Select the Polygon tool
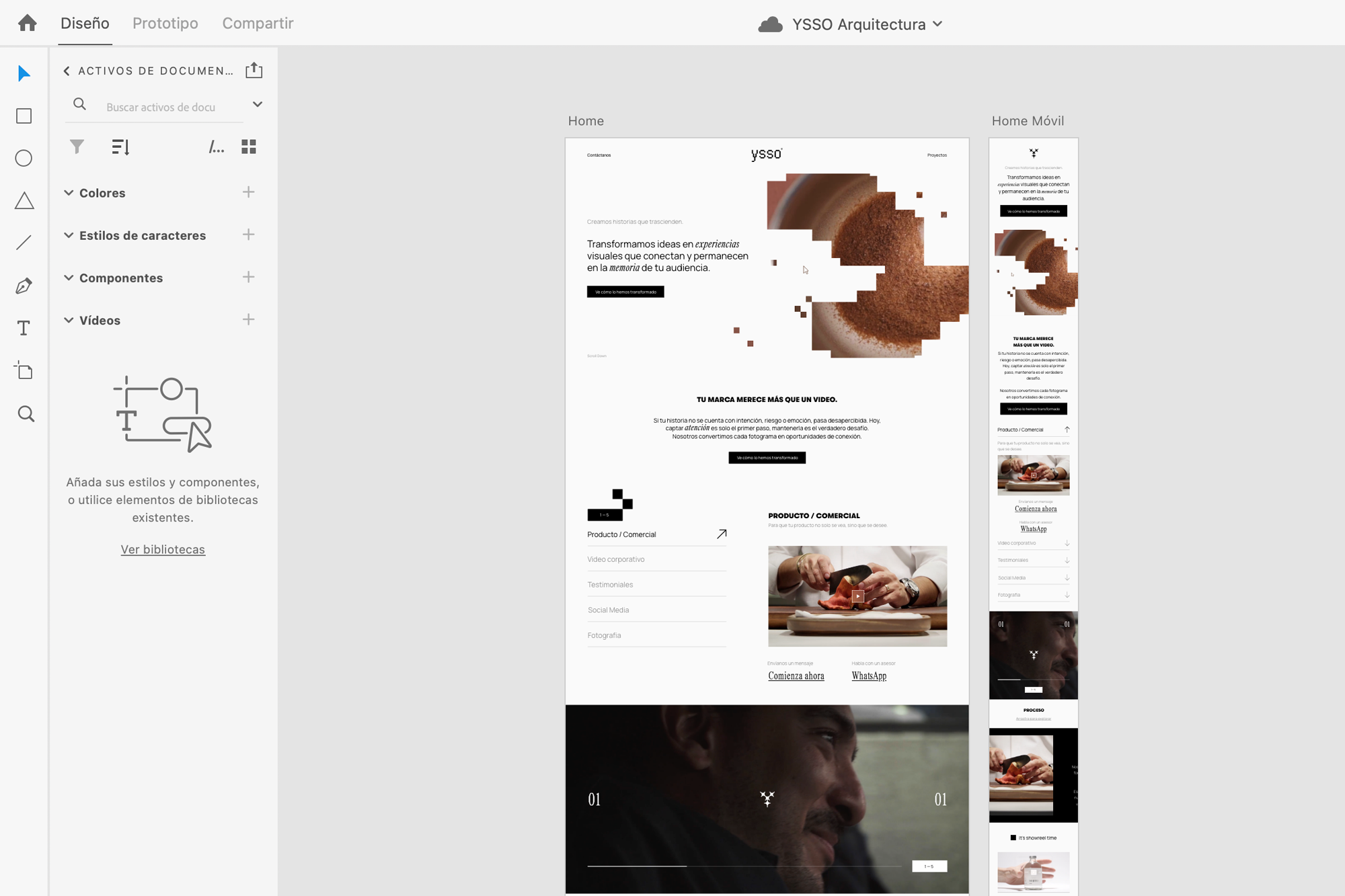The image size is (1345, 896). (24, 201)
